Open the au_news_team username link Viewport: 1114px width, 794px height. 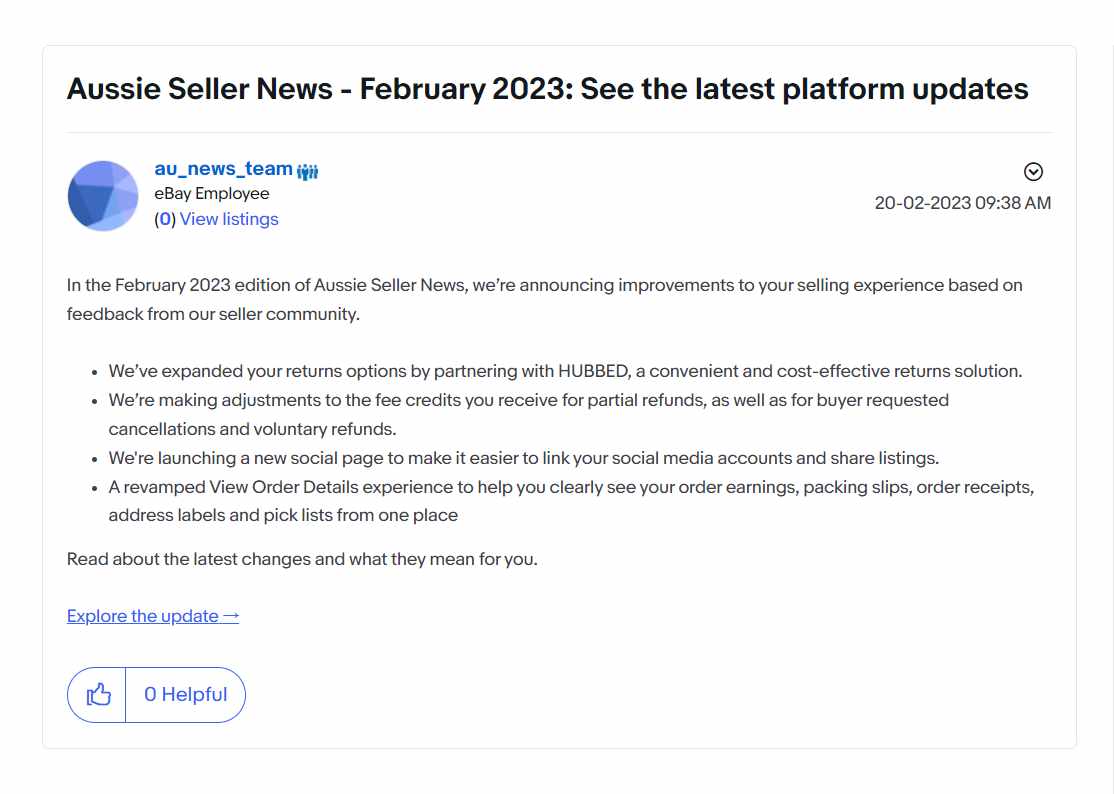(x=224, y=169)
